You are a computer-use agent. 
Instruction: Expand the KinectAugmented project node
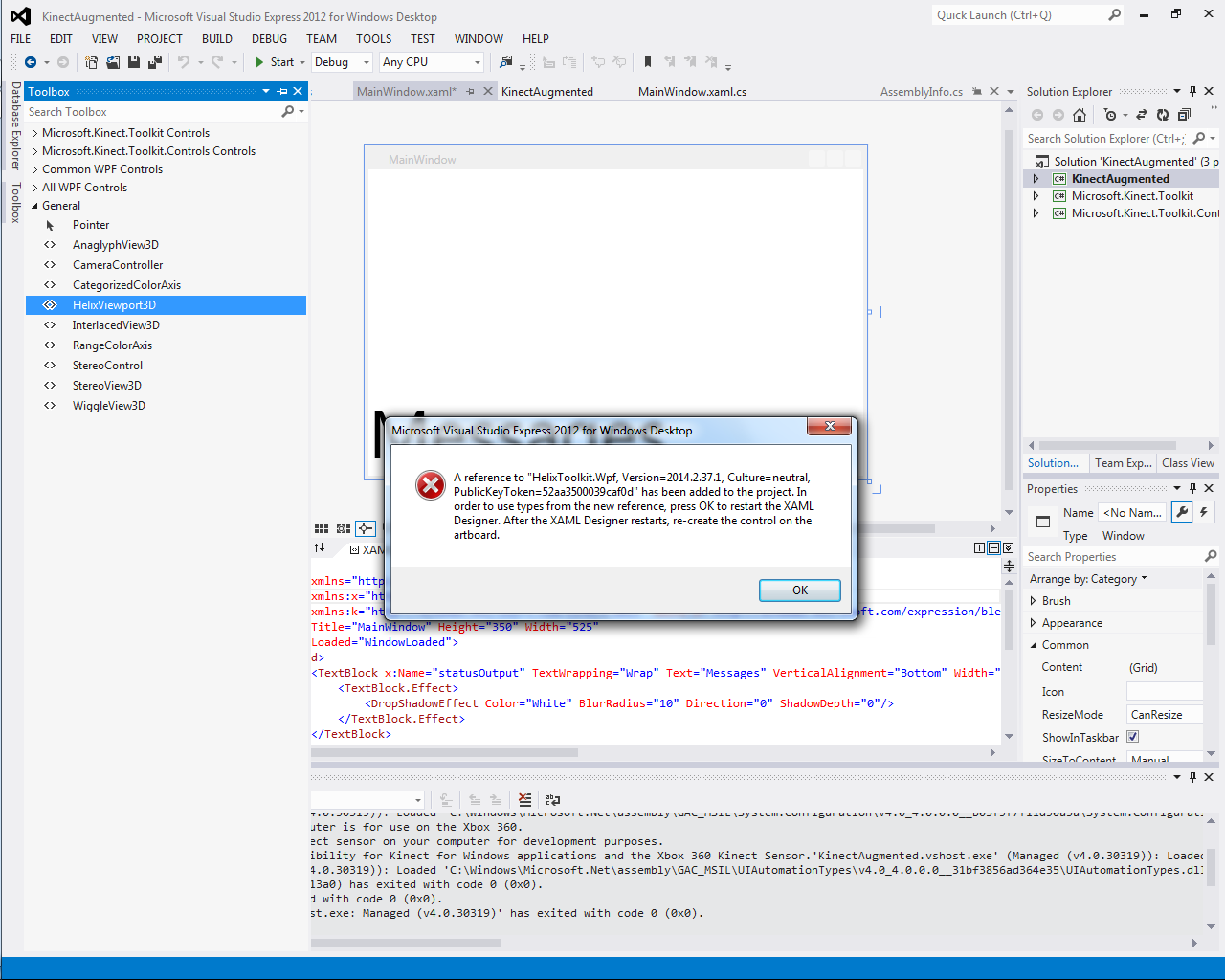click(x=1036, y=179)
